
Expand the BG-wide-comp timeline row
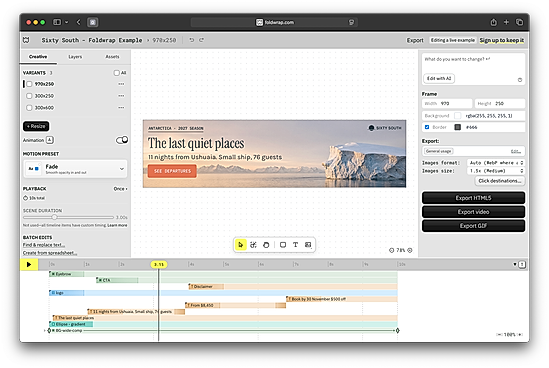click(x=45, y=331)
